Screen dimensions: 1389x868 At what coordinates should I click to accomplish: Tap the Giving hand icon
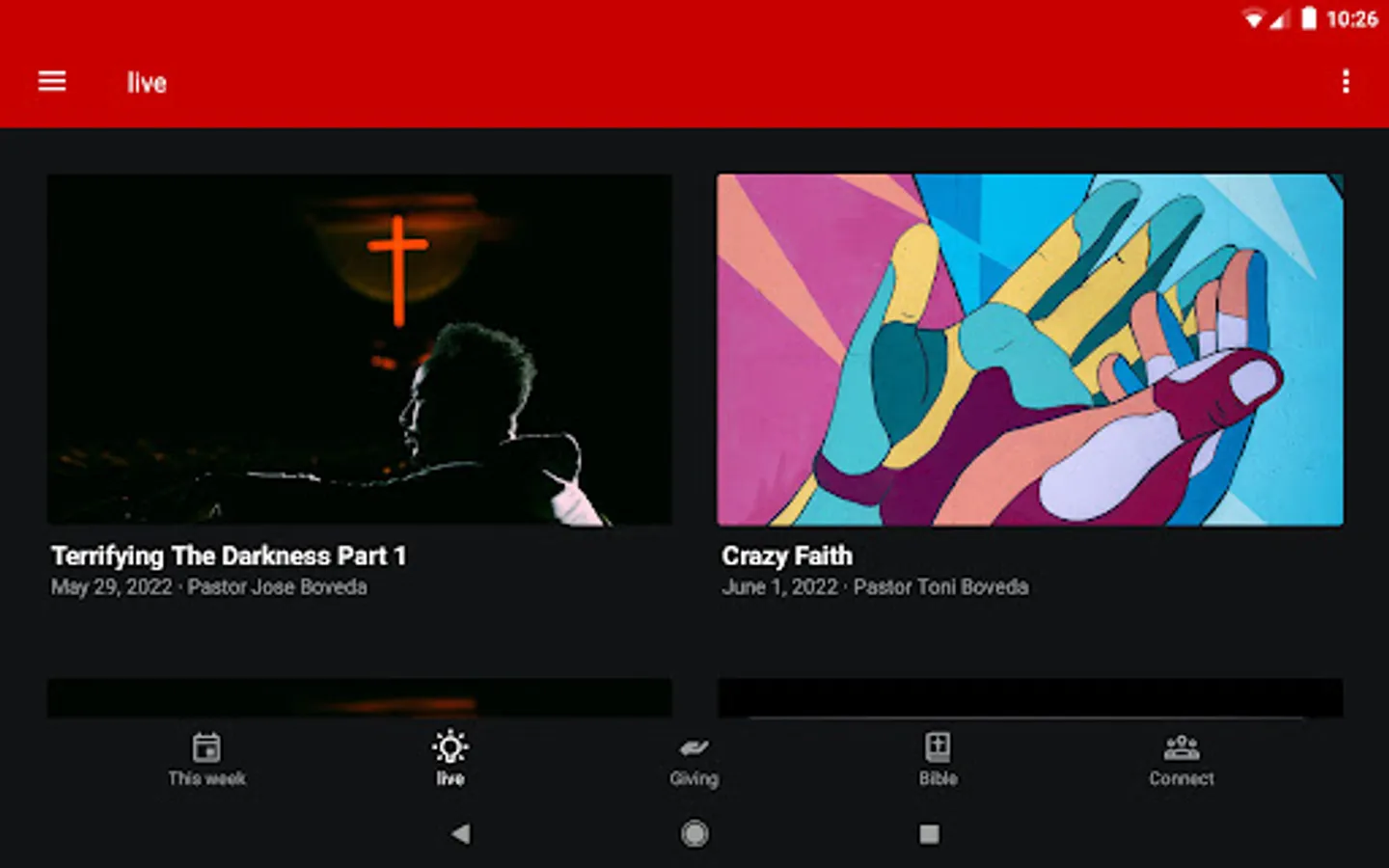click(x=694, y=748)
